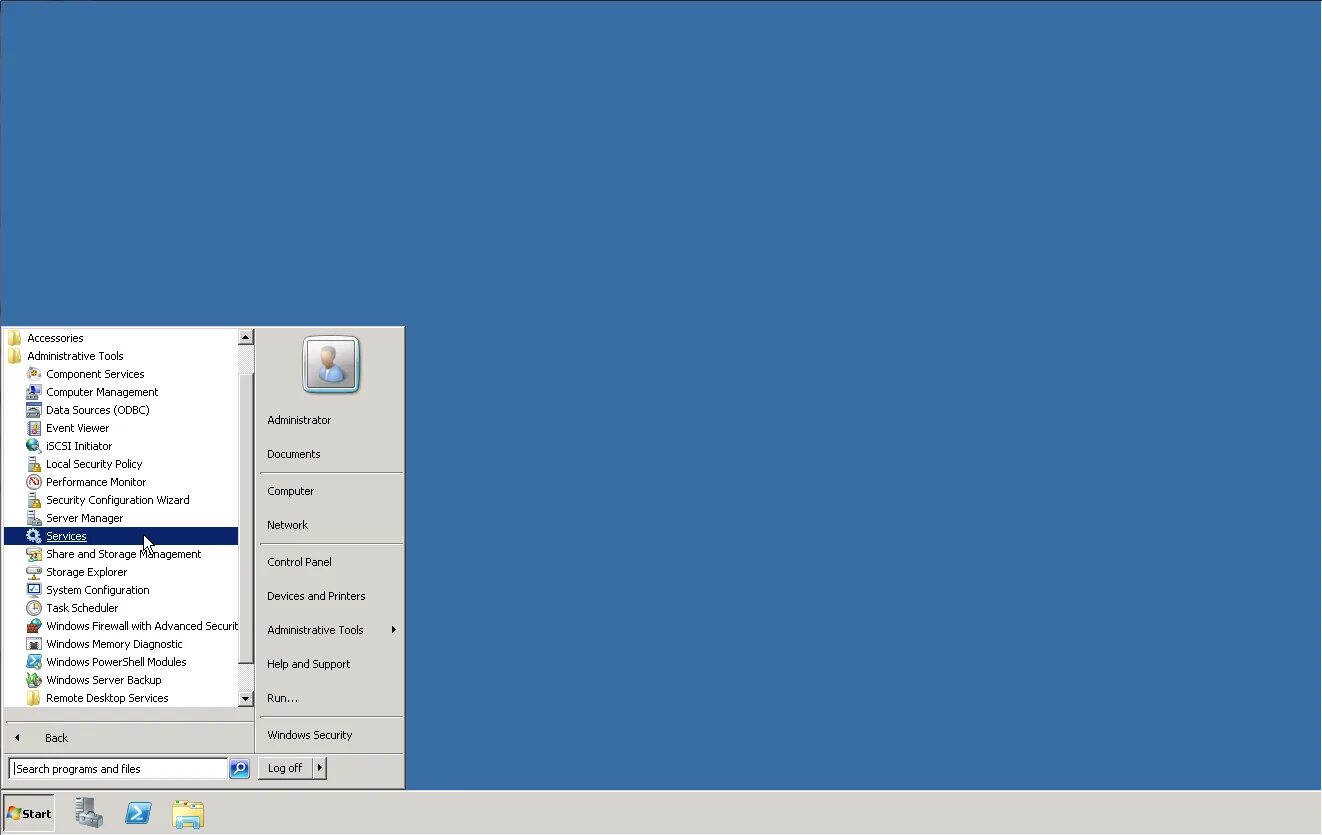Open the Task Scheduler clock icon
The width and height of the screenshot is (1322, 835).
point(34,608)
